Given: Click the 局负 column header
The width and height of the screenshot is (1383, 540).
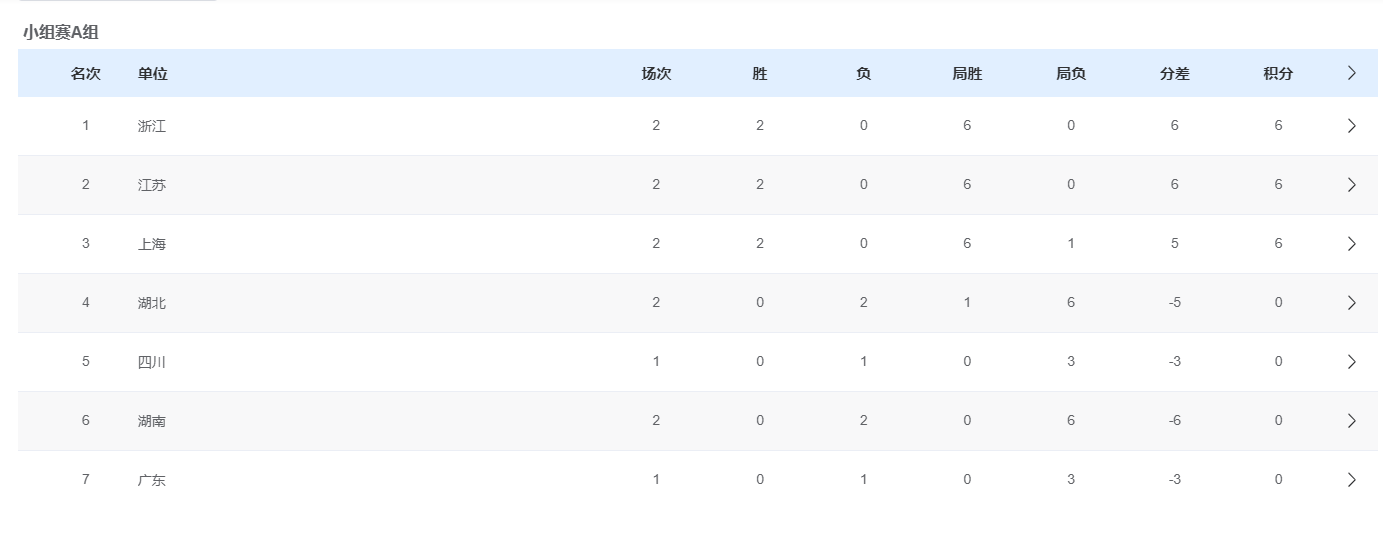Looking at the screenshot, I should click(1071, 74).
